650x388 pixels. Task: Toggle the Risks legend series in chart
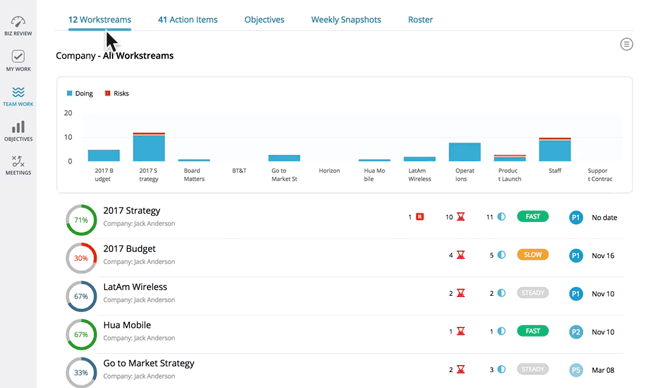coord(117,94)
